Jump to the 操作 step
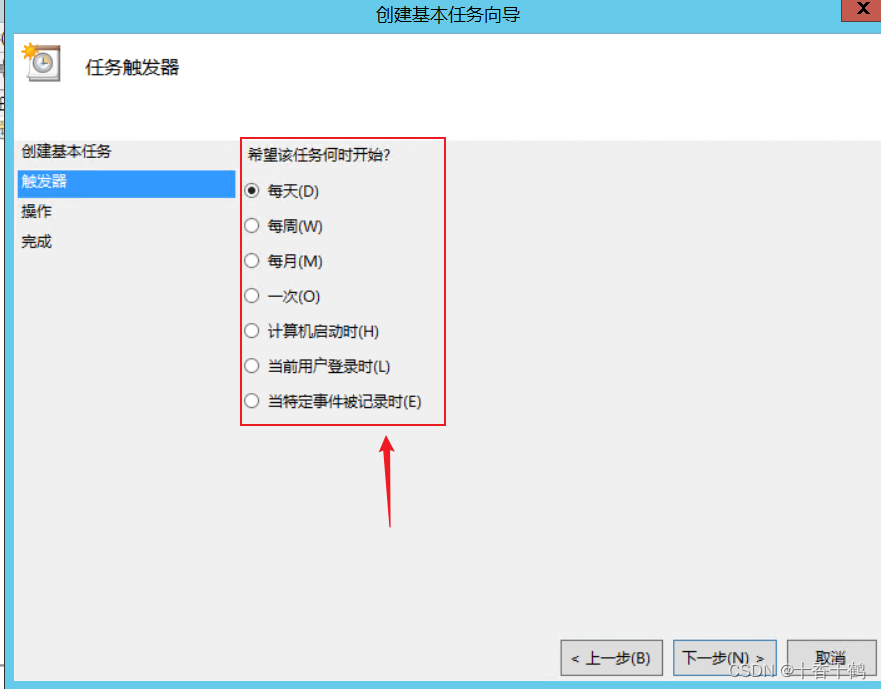This screenshot has height=689, width=881. (37, 211)
